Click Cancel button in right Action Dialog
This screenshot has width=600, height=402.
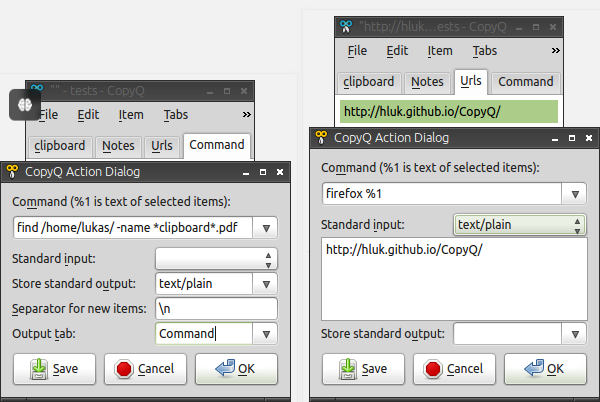pos(454,369)
